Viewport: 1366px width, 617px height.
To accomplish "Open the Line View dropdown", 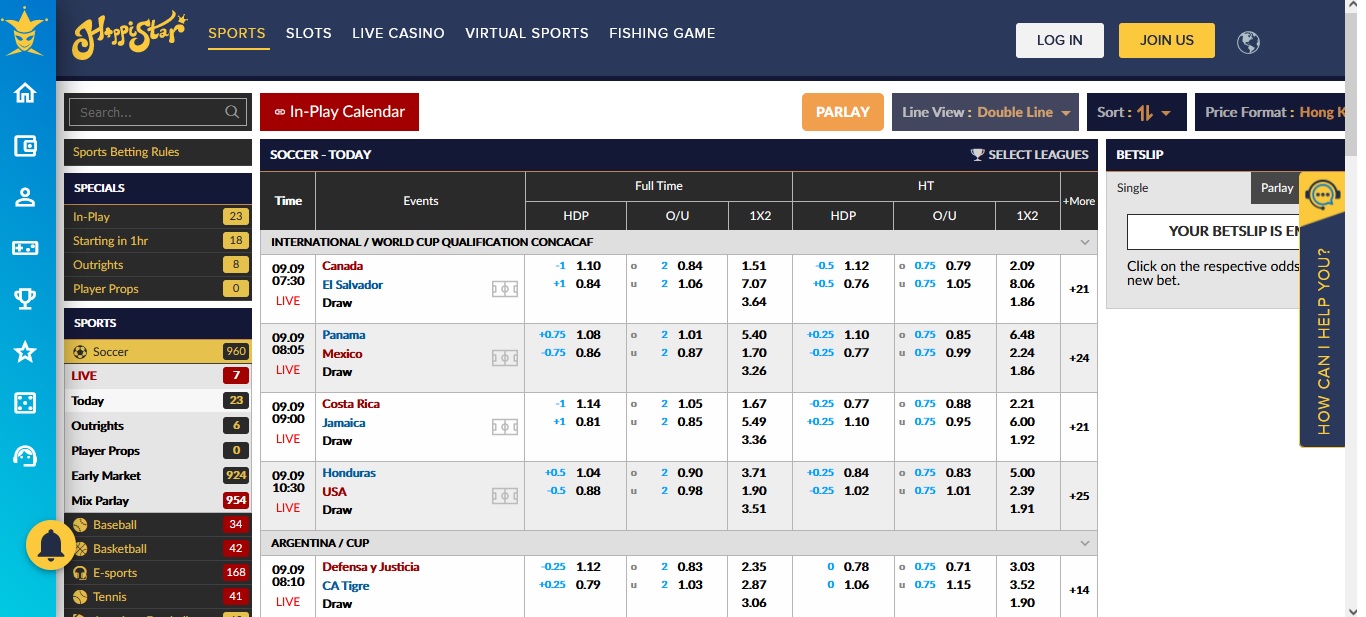I will coord(987,112).
